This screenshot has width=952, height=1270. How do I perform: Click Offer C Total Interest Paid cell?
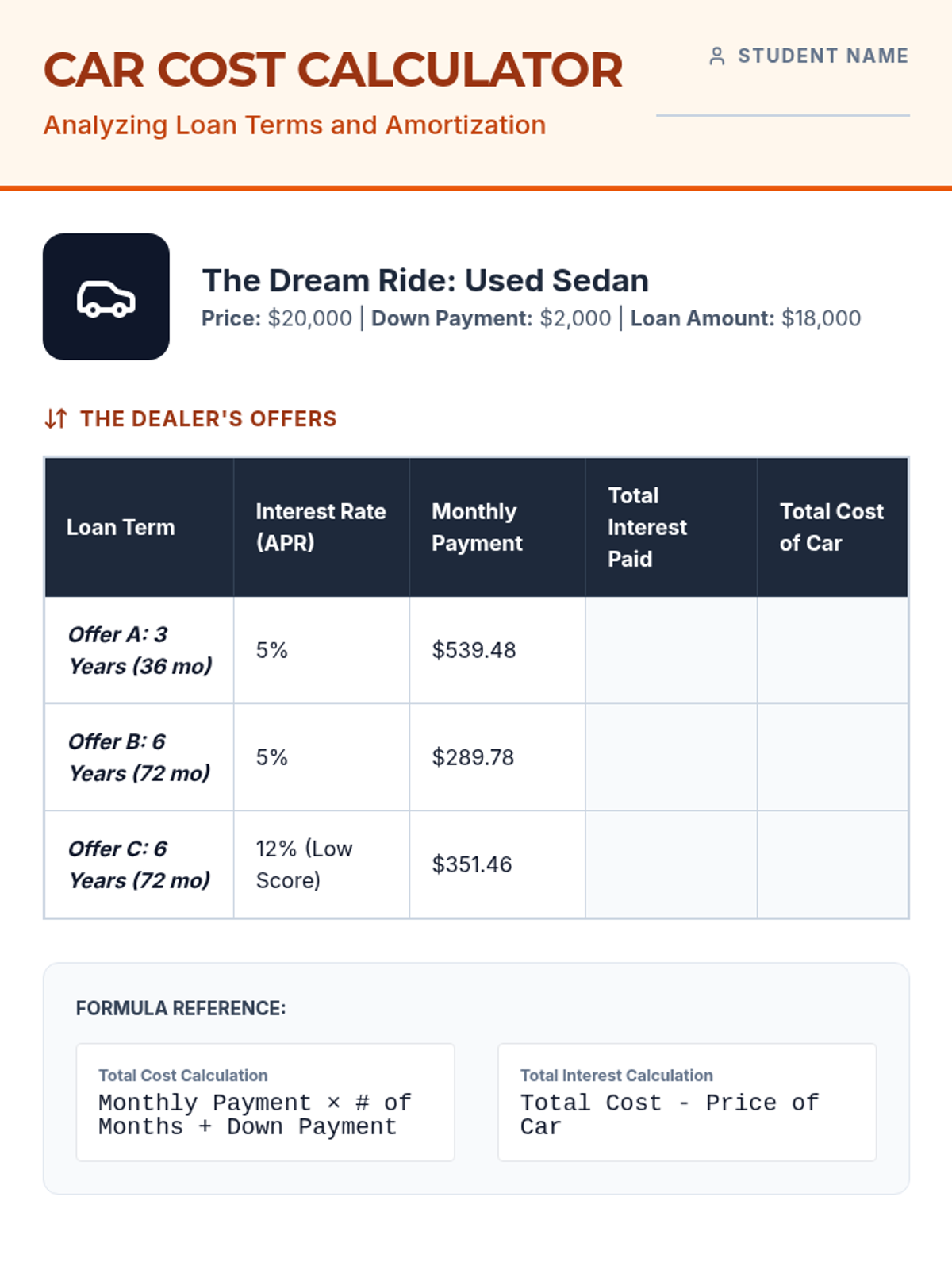pyautogui.click(x=671, y=864)
